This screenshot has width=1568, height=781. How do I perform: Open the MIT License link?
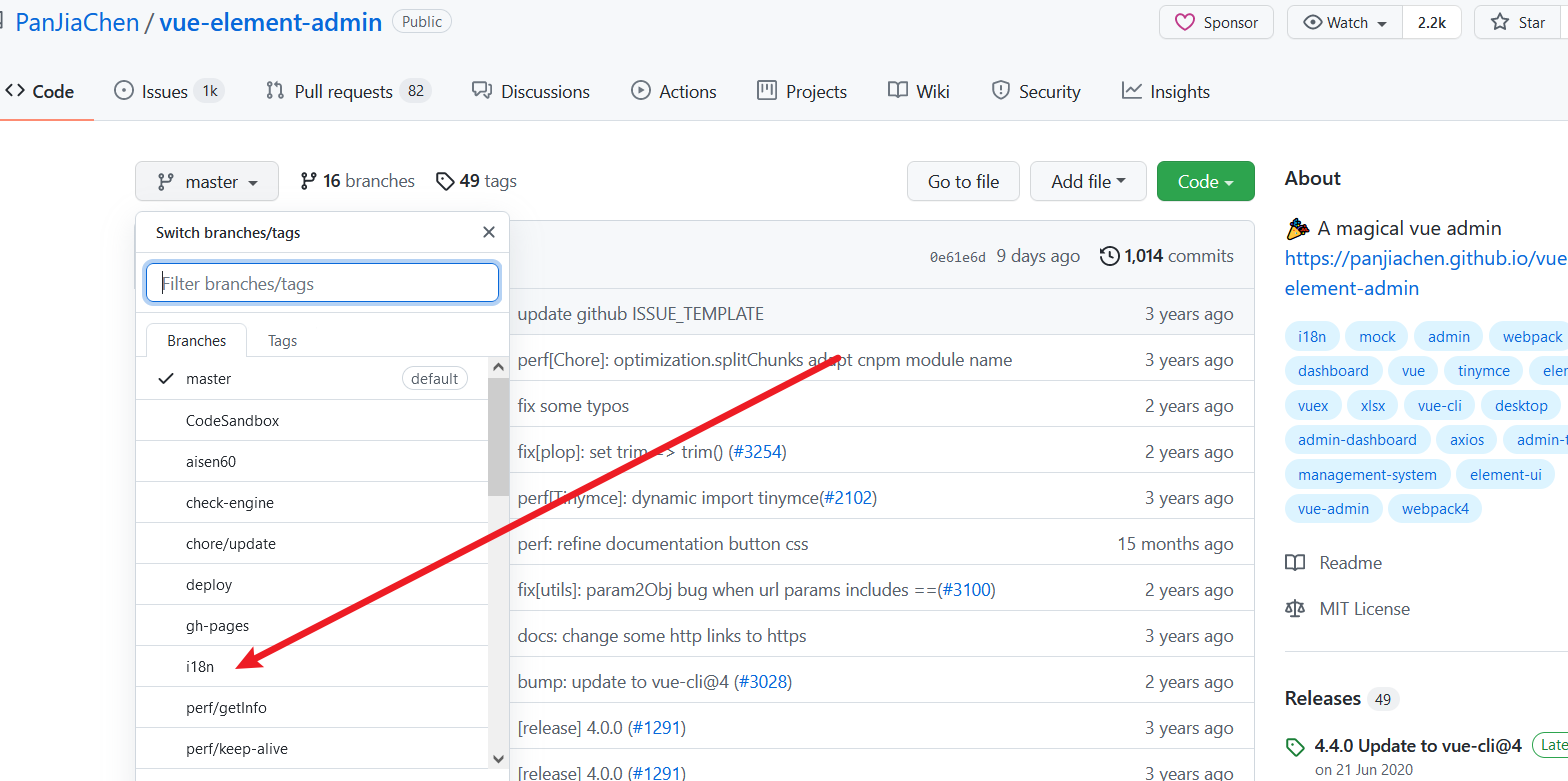click(1348, 609)
